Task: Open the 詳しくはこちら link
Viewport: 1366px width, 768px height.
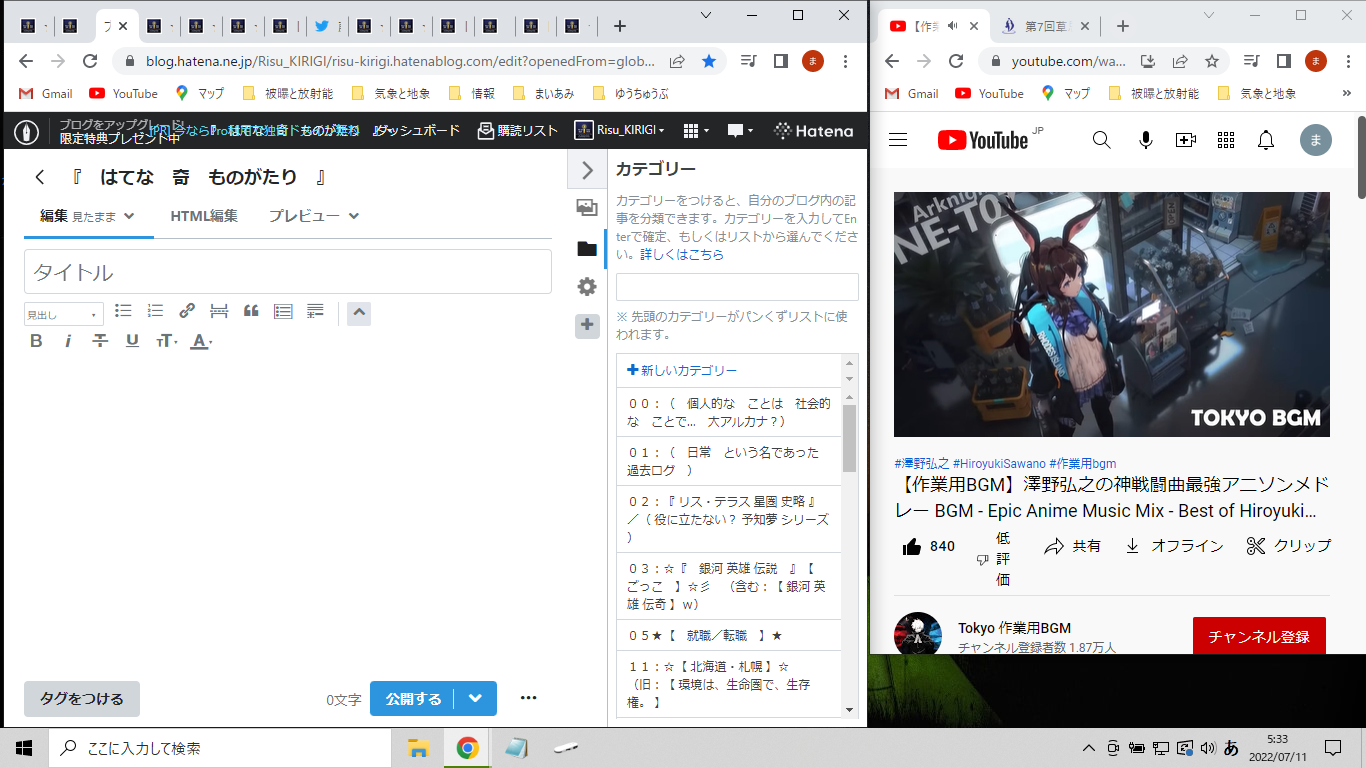Action: click(682, 255)
